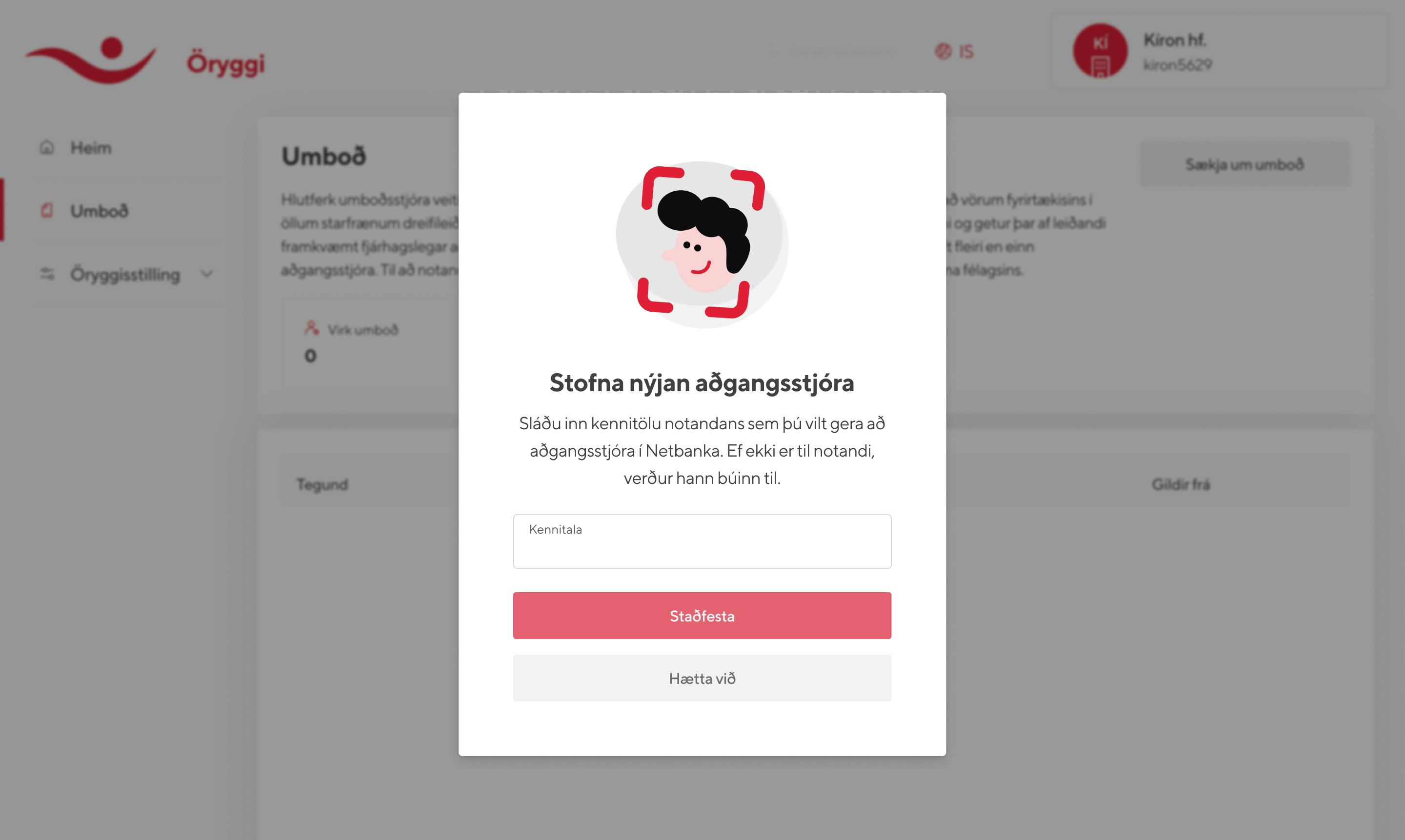Viewport: 1405px width, 840px height.
Task: Click the Öryggi header title
Action: point(226,63)
